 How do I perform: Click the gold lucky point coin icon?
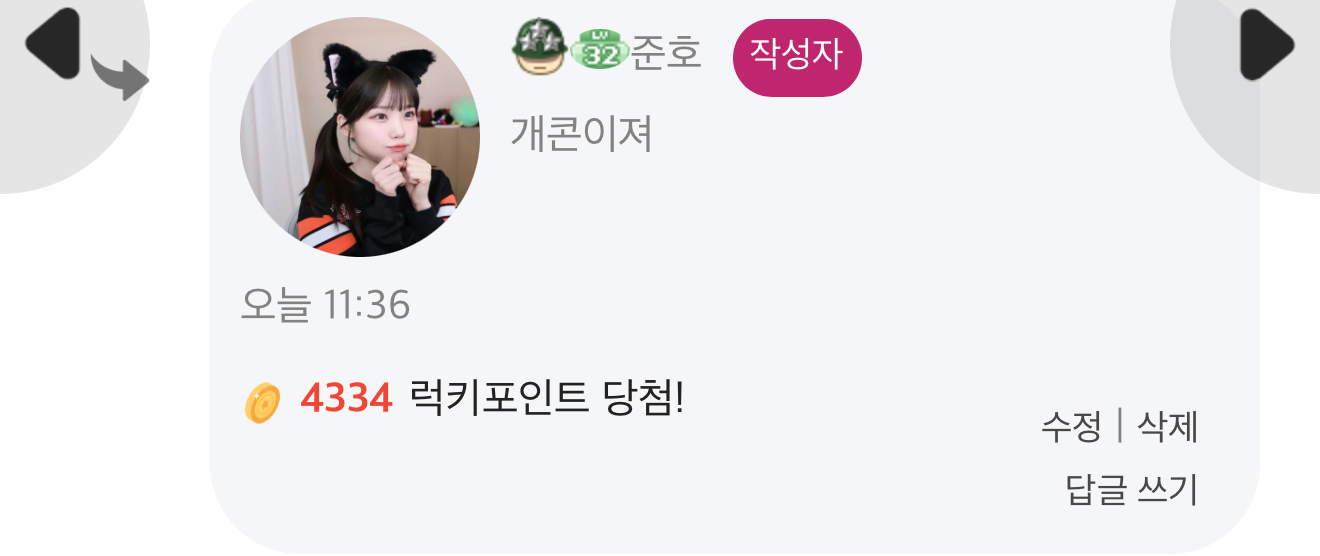click(x=263, y=403)
